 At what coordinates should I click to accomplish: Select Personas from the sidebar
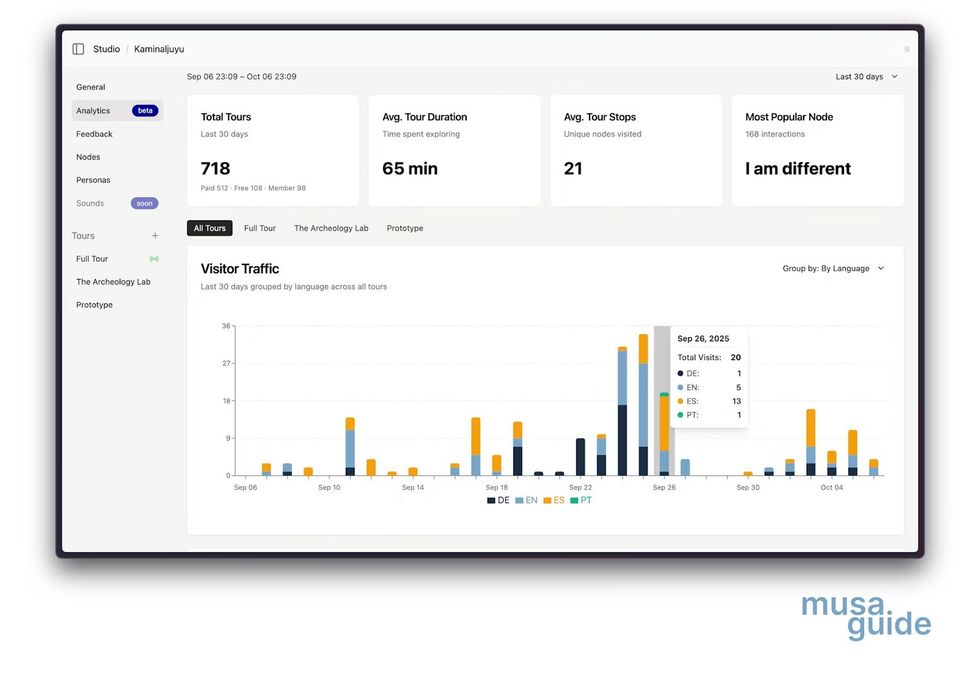93,180
